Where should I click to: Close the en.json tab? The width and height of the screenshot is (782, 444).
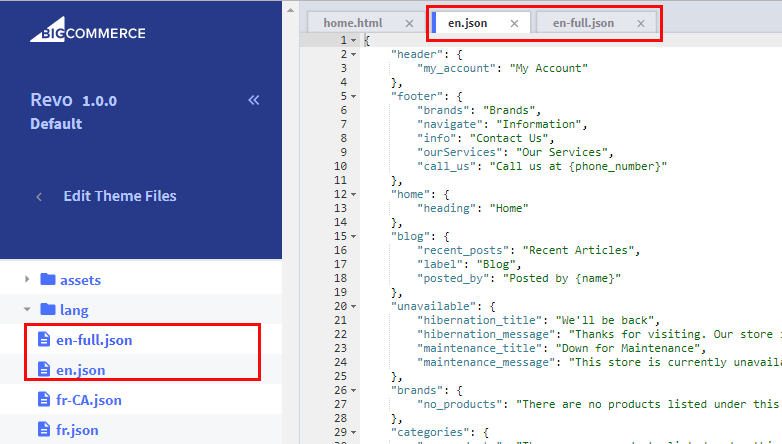(x=514, y=23)
